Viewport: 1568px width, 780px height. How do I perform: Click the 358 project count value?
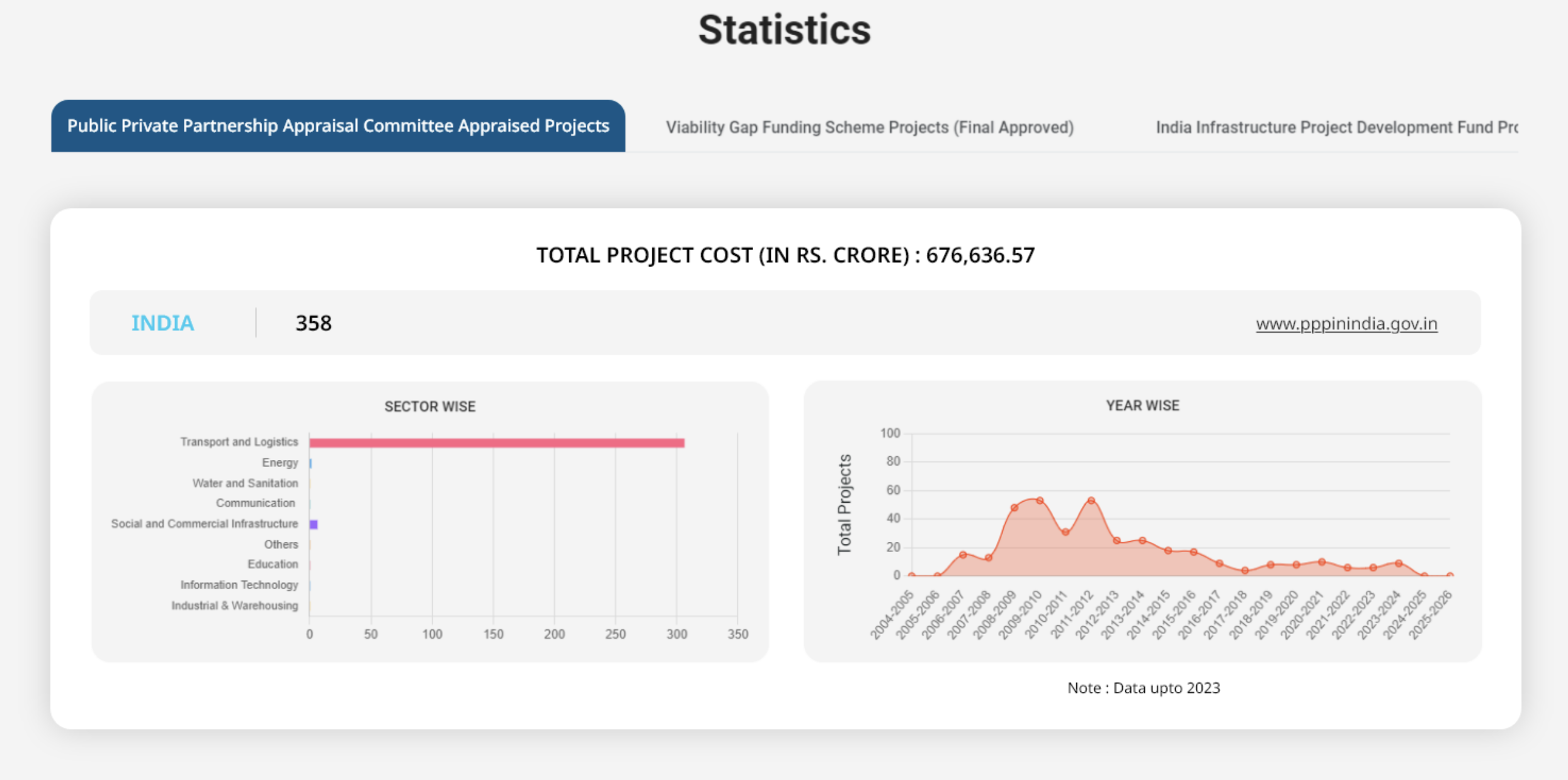314,323
